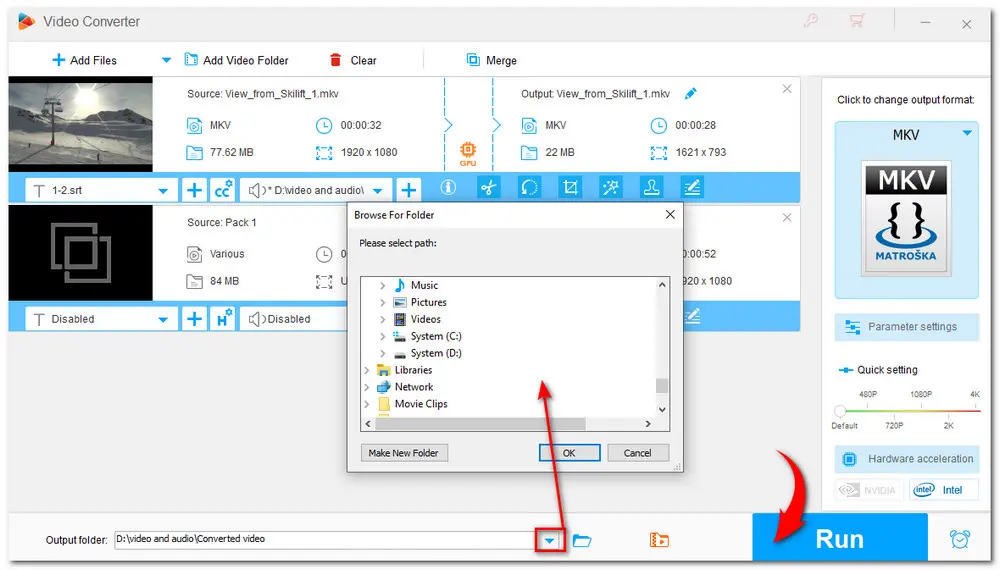Click the GPU acceleration chip icon
1000x570 pixels.
pyautogui.click(x=467, y=153)
